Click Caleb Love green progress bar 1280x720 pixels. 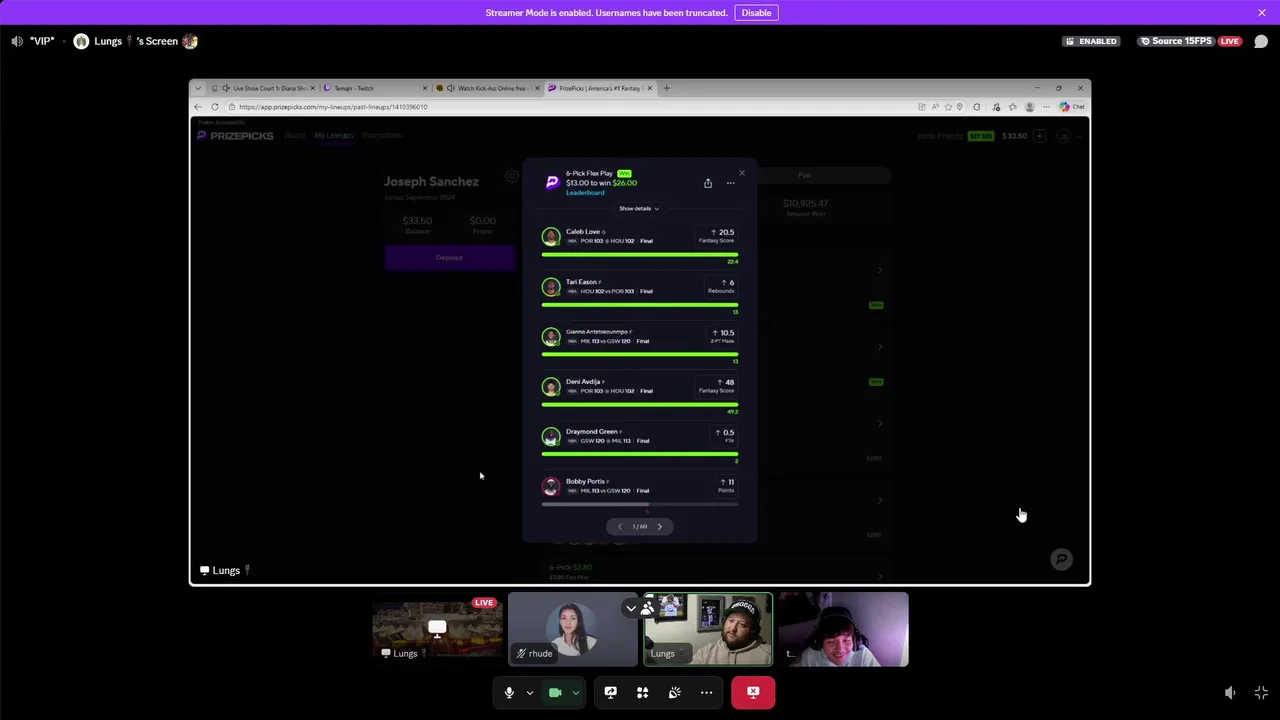pyautogui.click(x=640, y=255)
